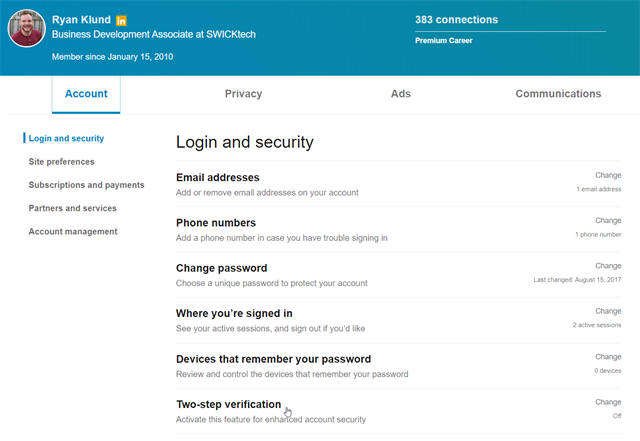Select the Account tab

[86, 94]
